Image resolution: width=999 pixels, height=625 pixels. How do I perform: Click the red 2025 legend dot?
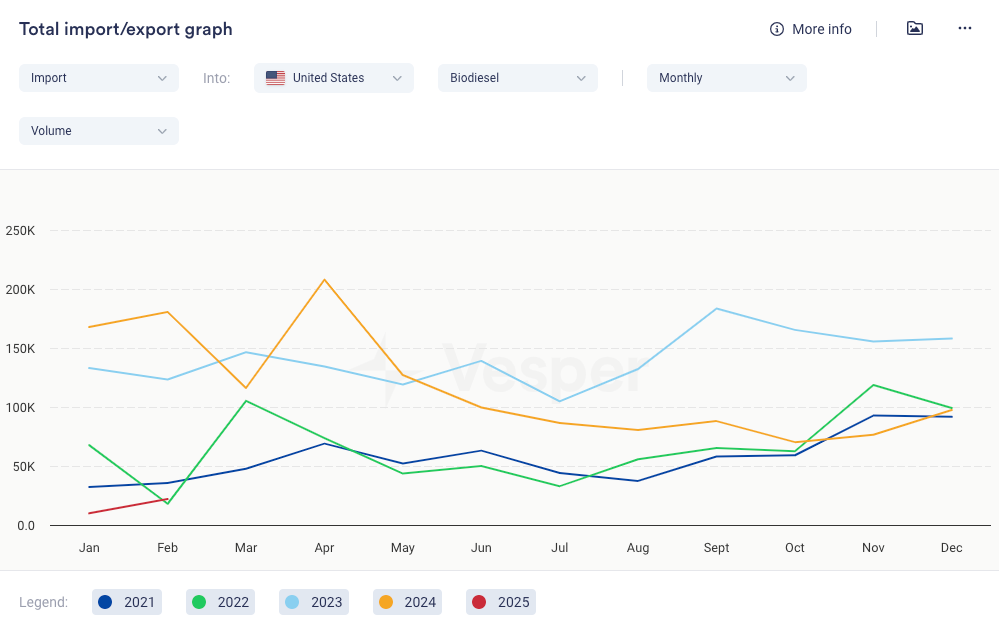click(479, 602)
